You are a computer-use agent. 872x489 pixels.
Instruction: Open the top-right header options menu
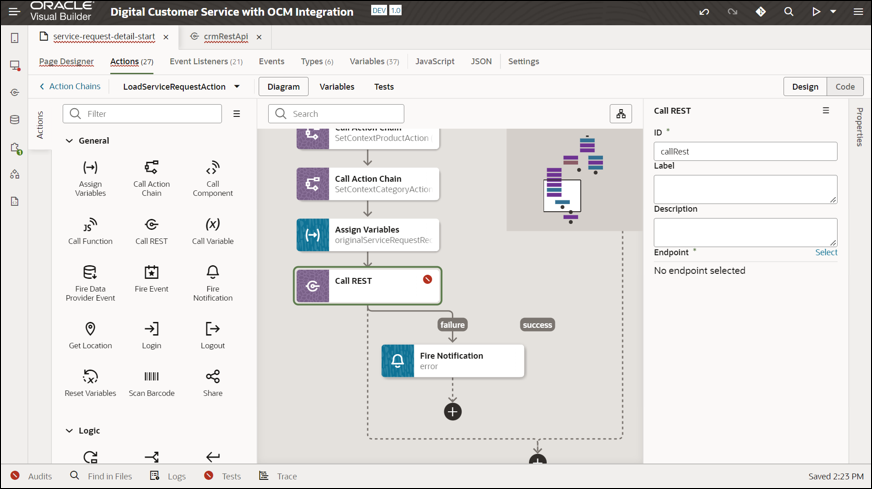tap(858, 12)
